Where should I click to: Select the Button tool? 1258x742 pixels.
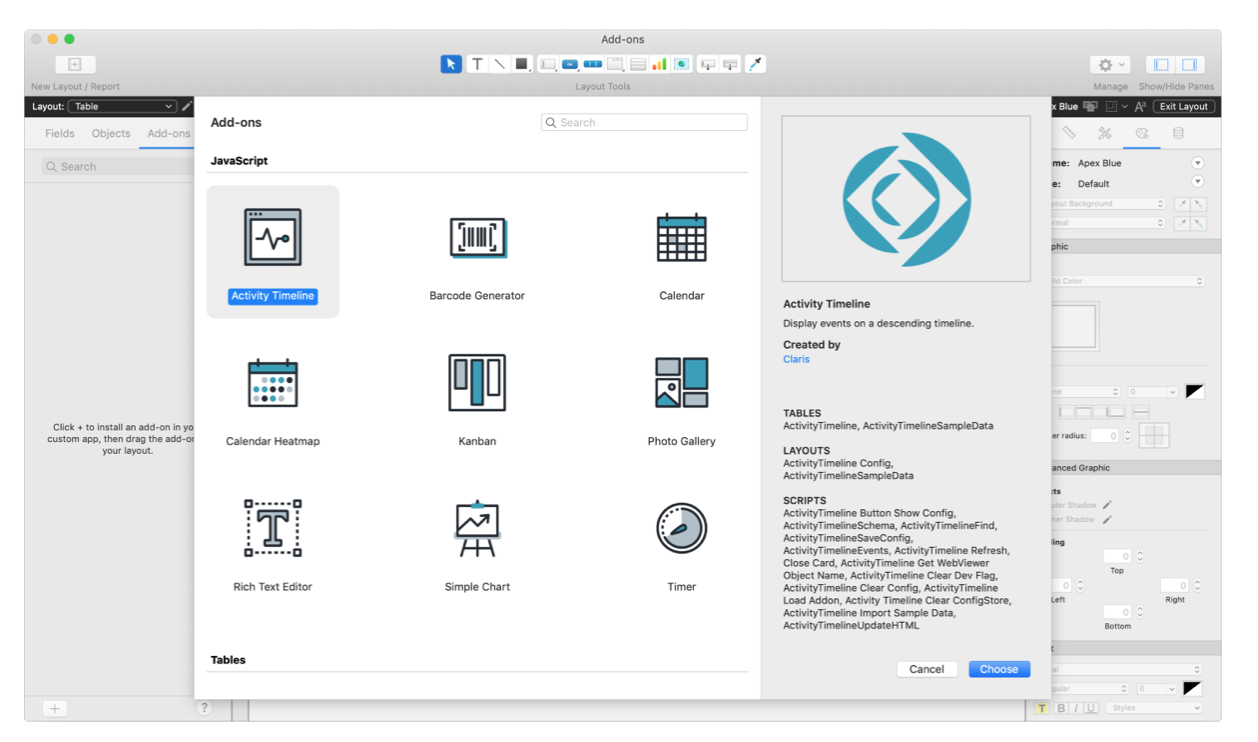(x=570, y=64)
